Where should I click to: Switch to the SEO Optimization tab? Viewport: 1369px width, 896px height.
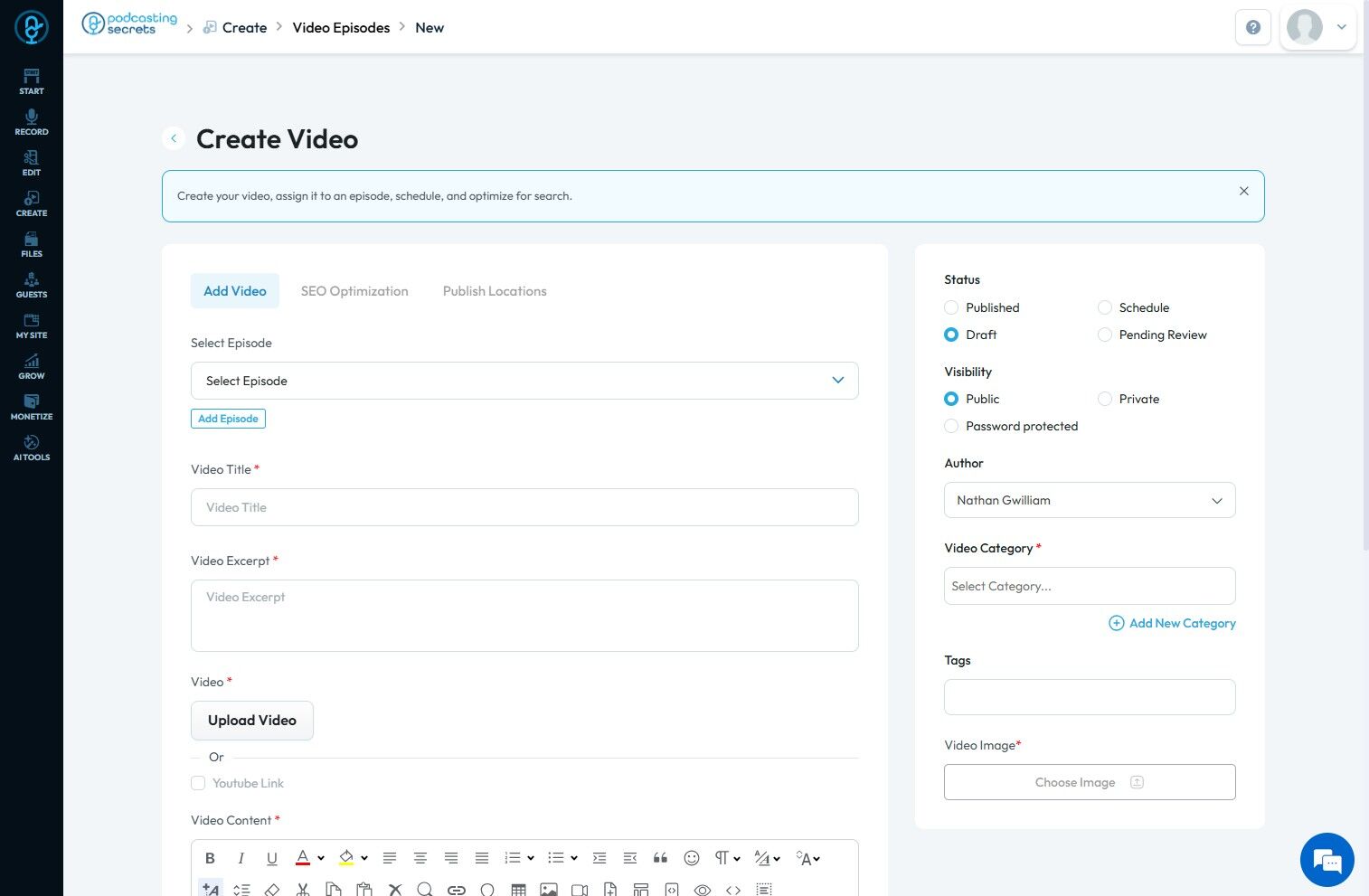point(354,291)
